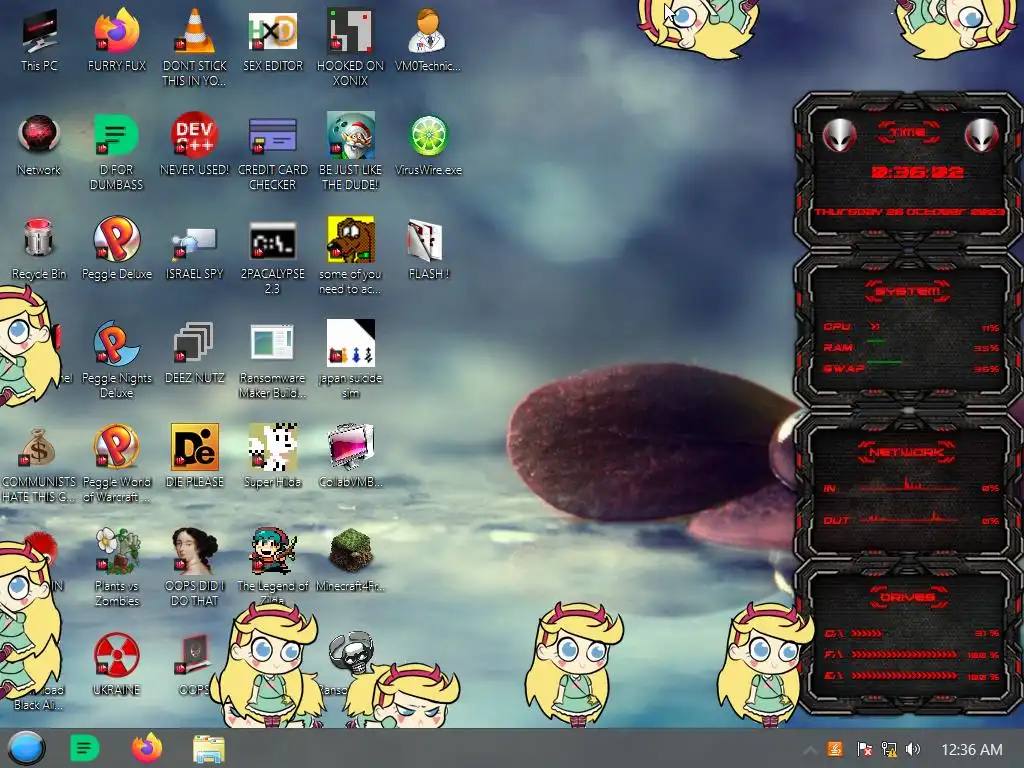The image size is (1024, 768).
Task: Open the Super Hilda shortcut
Action: (x=273, y=447)
